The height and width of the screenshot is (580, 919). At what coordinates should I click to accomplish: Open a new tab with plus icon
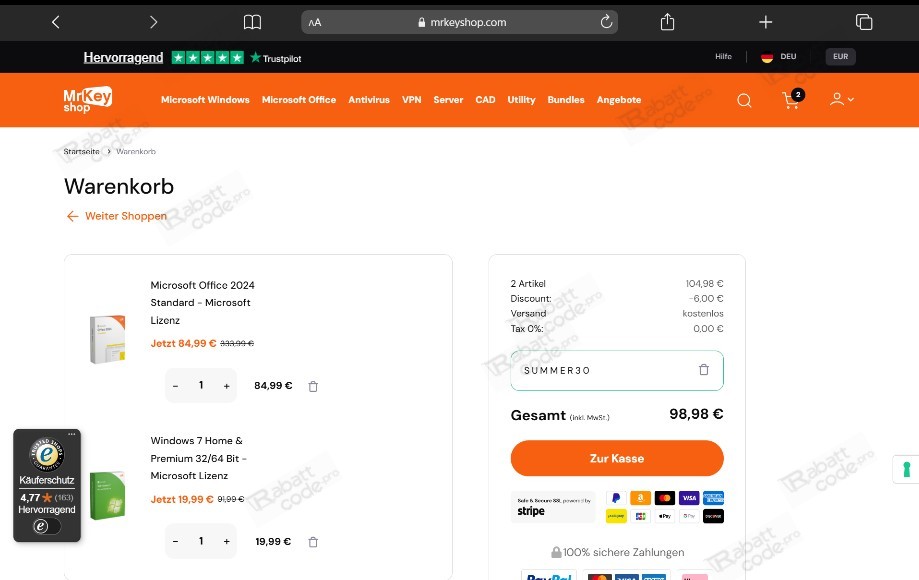765,22
